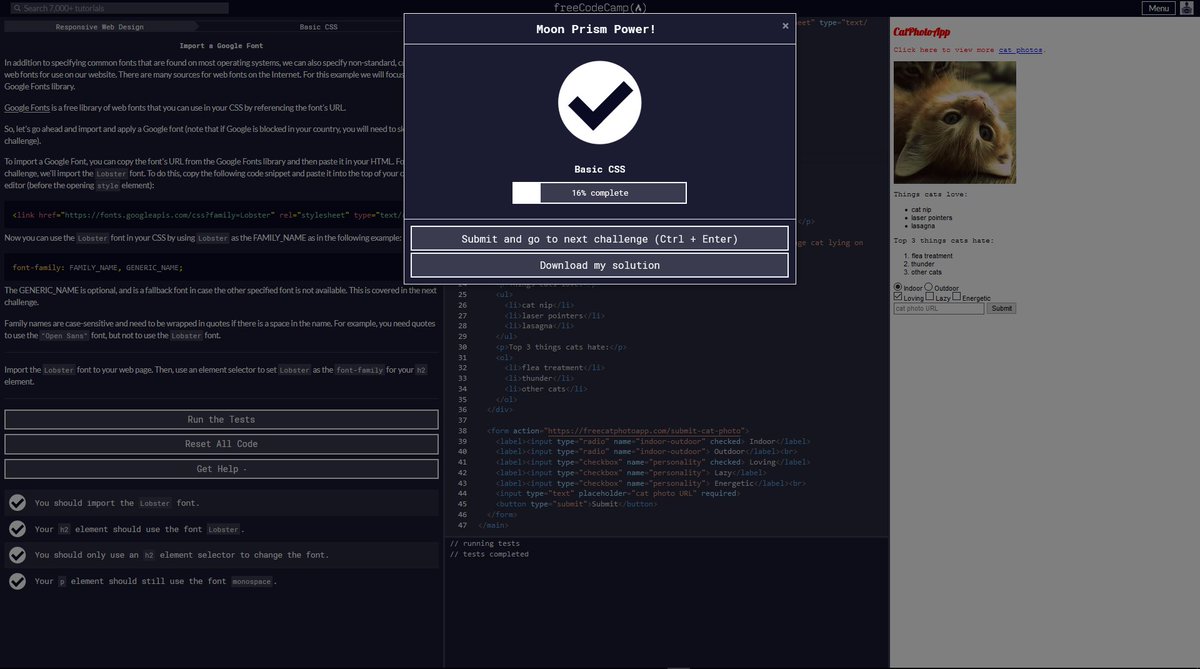This screenshot has height=669, width=1200.
Task: Open Basic CSS breadcrumb
Action: pos(318,27)
